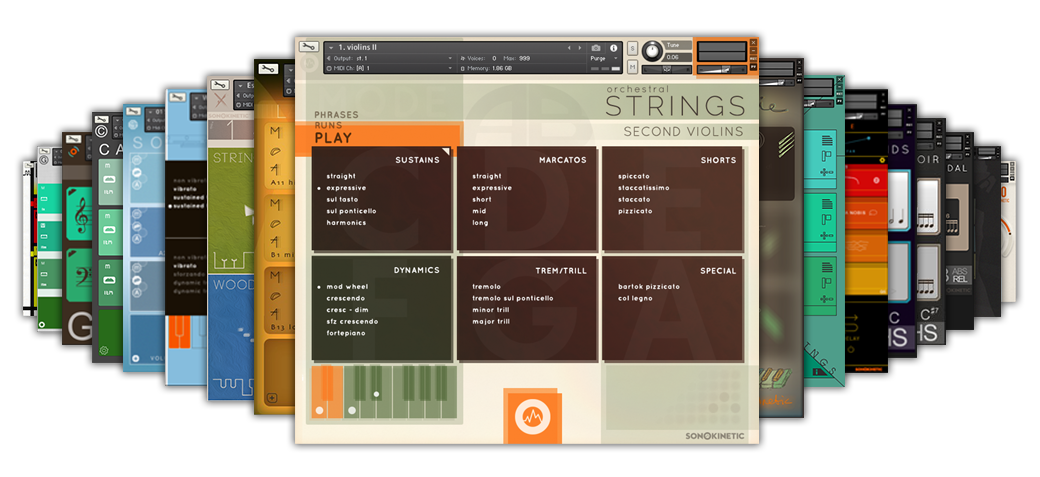Image resolution: width=1040 pixels, height=477 pixels.
Task: Select straight under SUSTAINS
Action: click(341, 176)
